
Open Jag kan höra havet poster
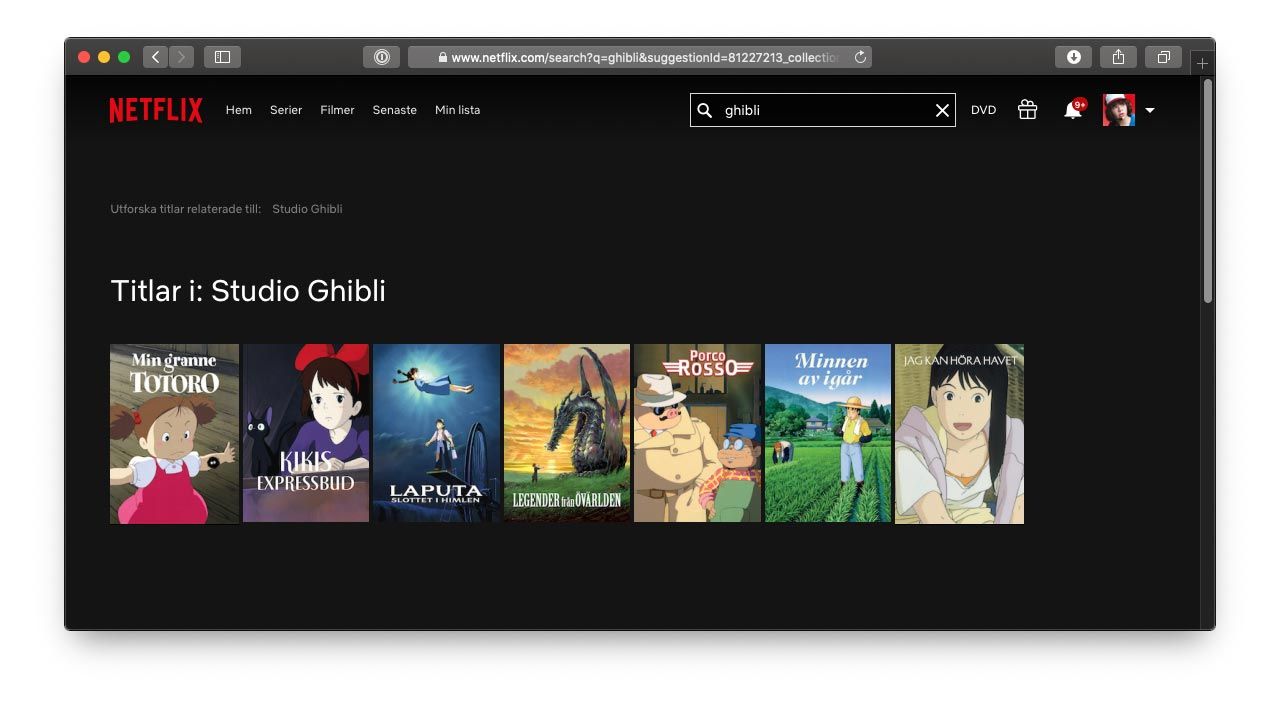[959, 433]
